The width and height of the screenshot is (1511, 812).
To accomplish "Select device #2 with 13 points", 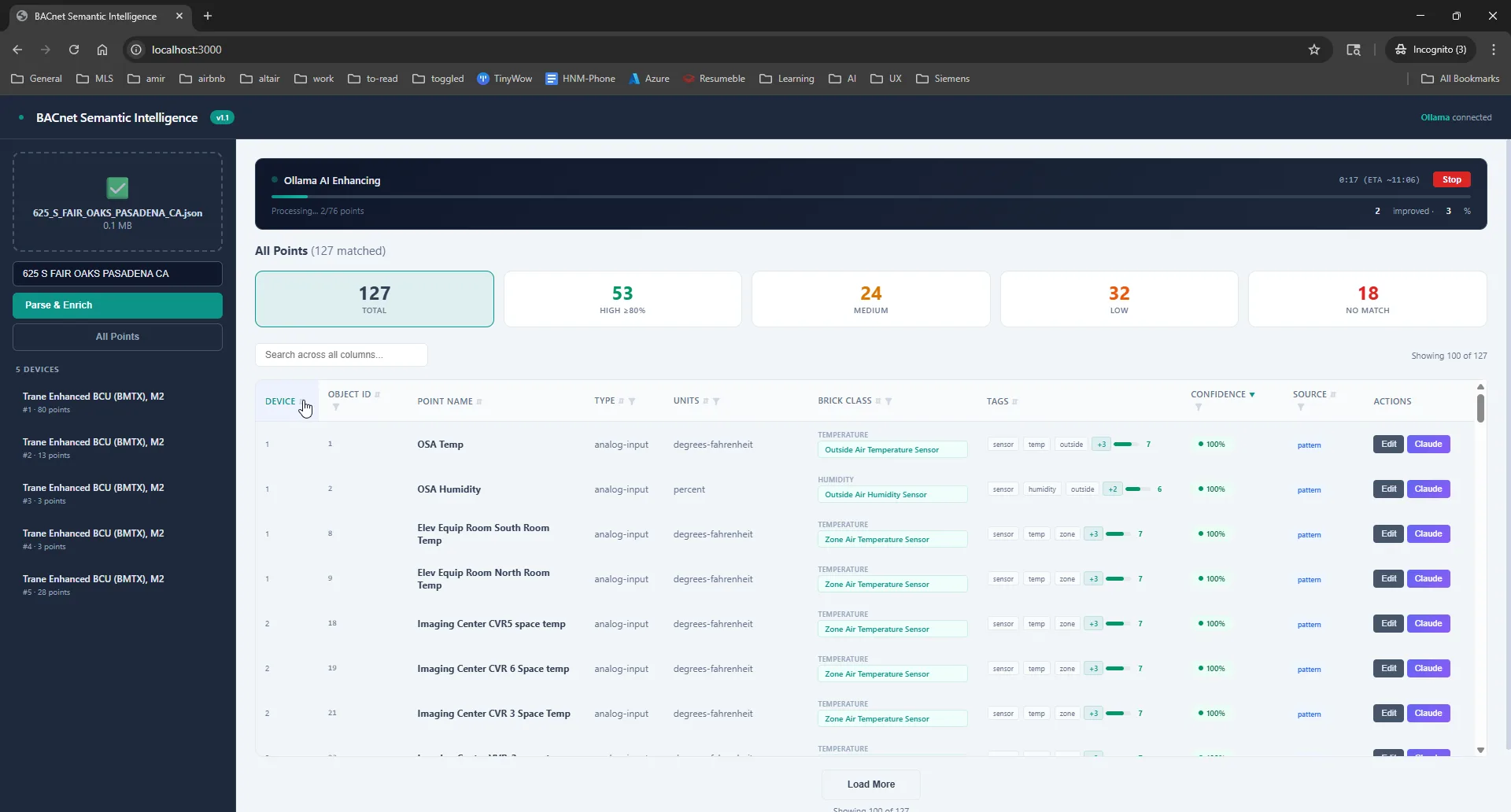I will point(117,448).
